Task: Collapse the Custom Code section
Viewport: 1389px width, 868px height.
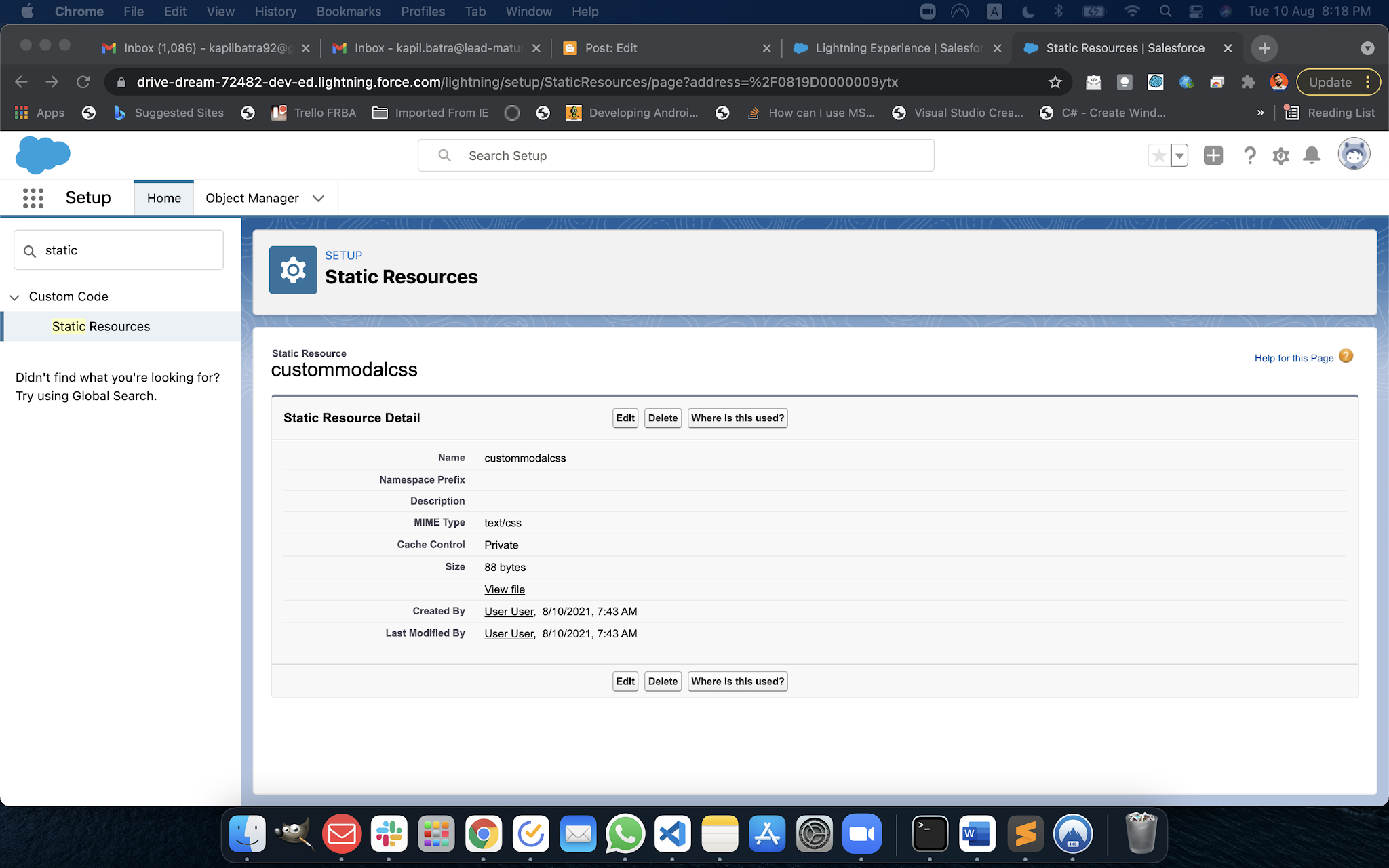Action: [x=14, y=296]
